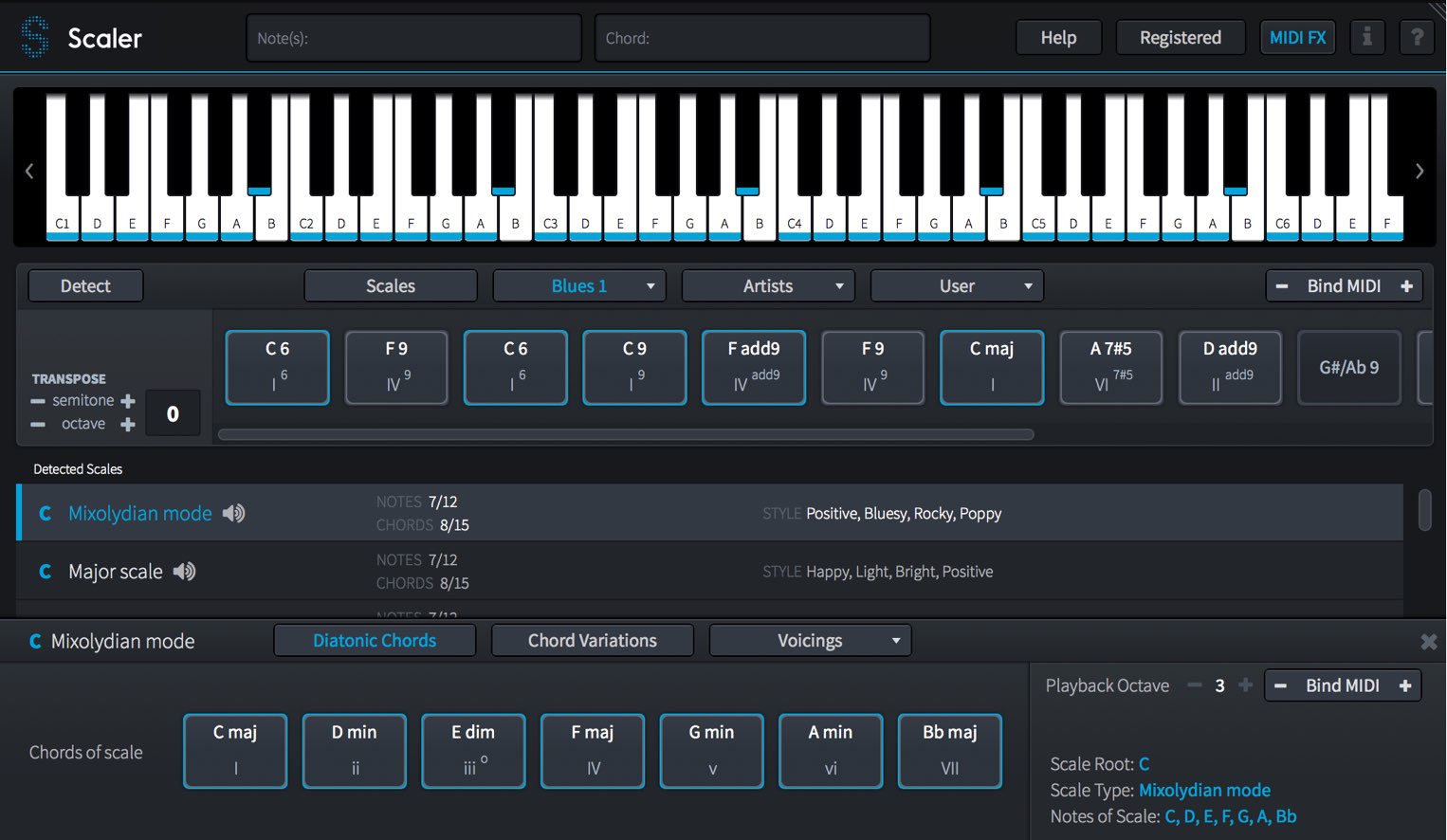Viewport: 1447px width, 840px height.
Task: Play audio preview of Major scale
Action: tap(184, 572)
